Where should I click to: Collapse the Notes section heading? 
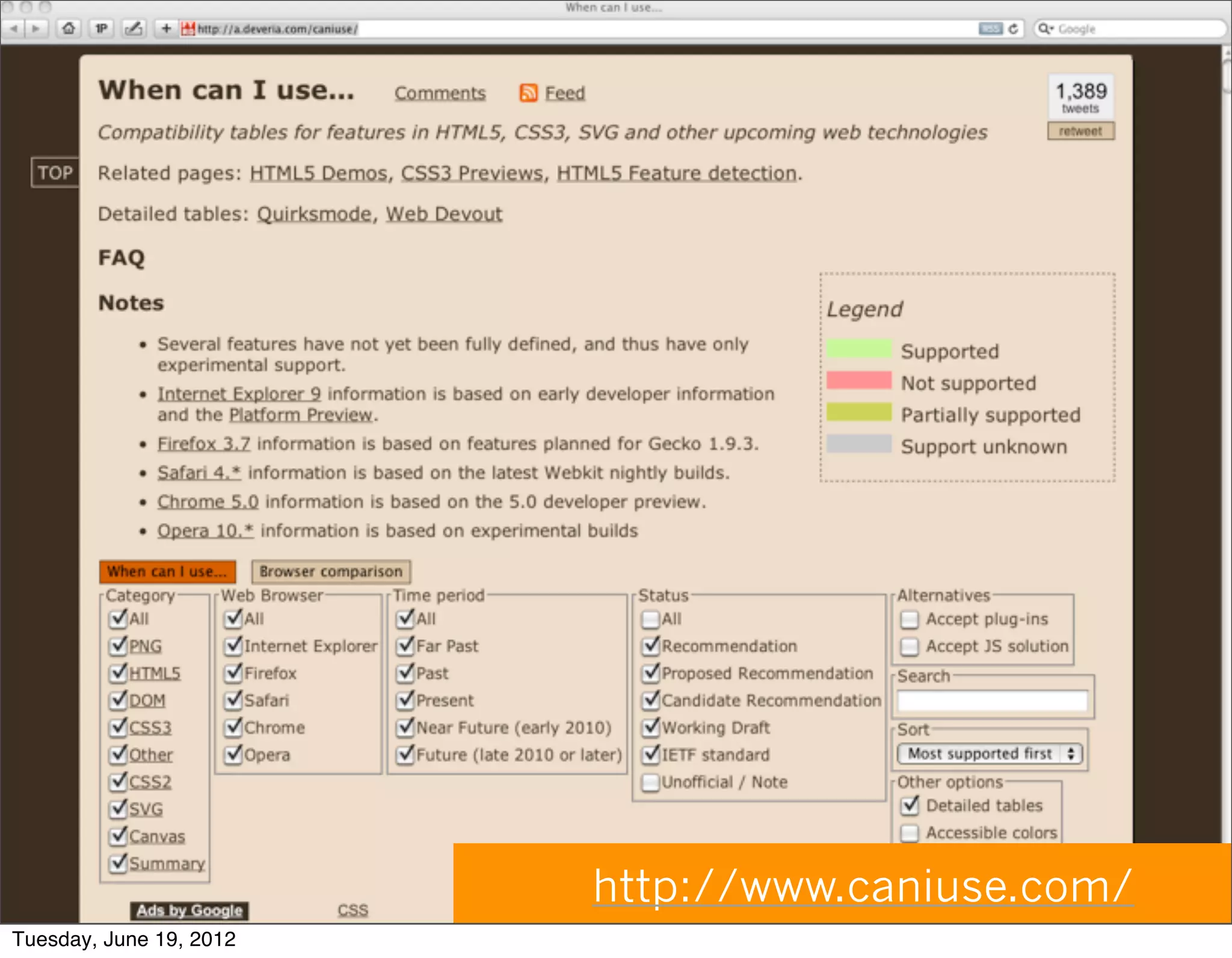pyautogui.click(x=131, y=303)
